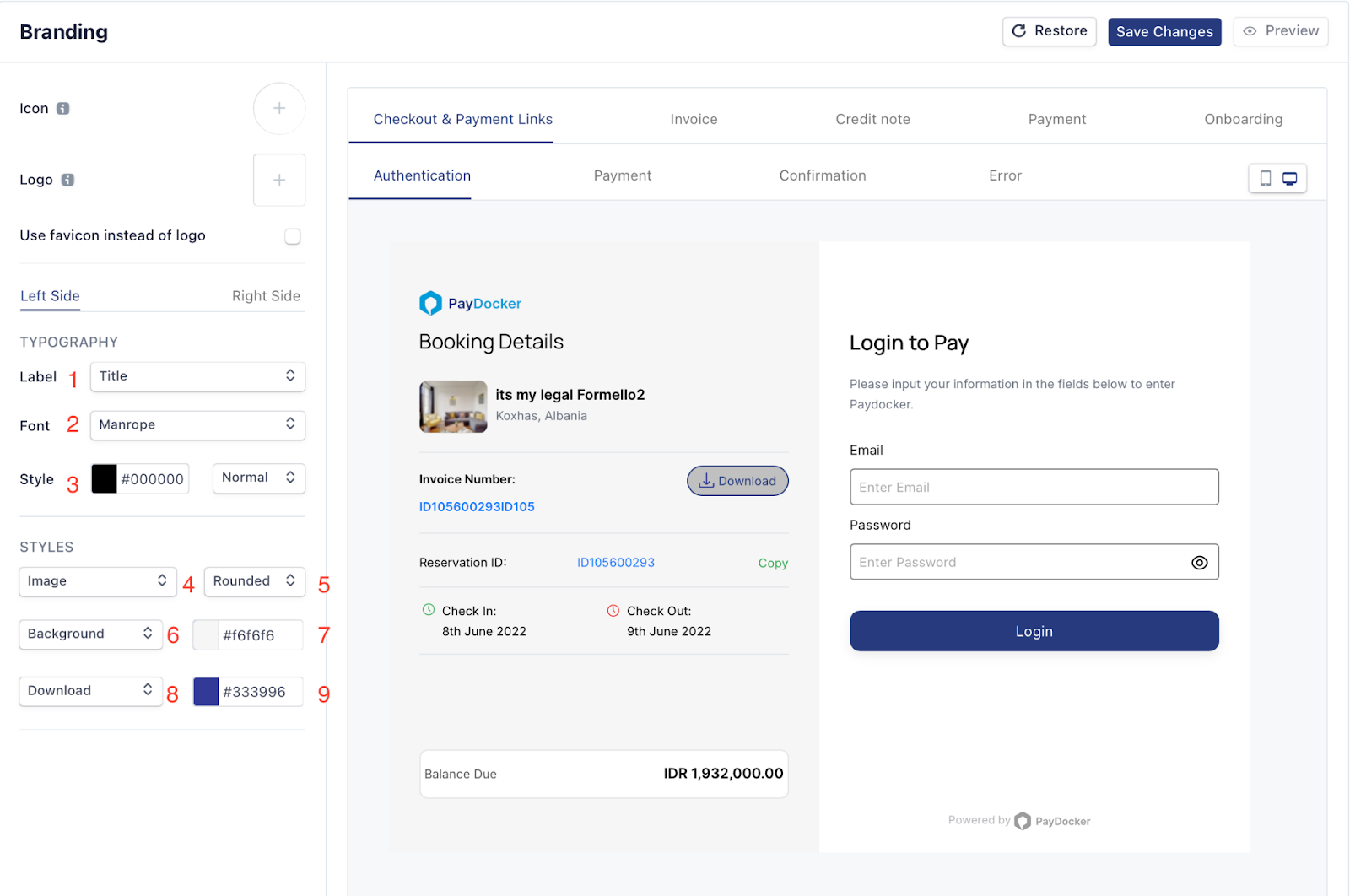1350x896 pixels.
Task: Toggle password visibility eye icon
Action: (1199, 563)
